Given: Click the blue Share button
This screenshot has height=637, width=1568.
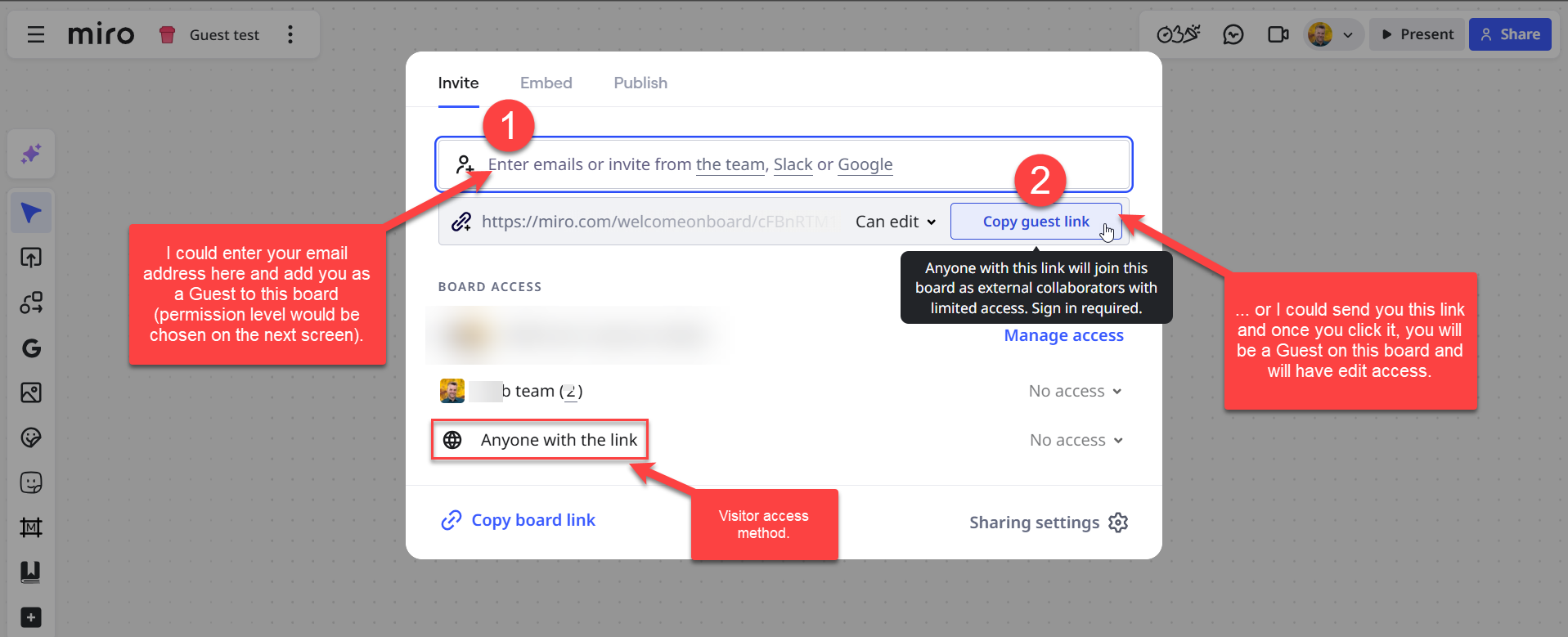Looking at the screenshot, I should pyautogui.click(x=1510, y=34).
